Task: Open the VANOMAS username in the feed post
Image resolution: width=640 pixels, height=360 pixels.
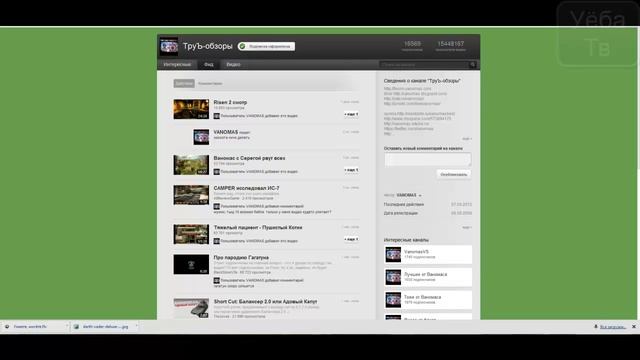Action: [x=226, y=132]
